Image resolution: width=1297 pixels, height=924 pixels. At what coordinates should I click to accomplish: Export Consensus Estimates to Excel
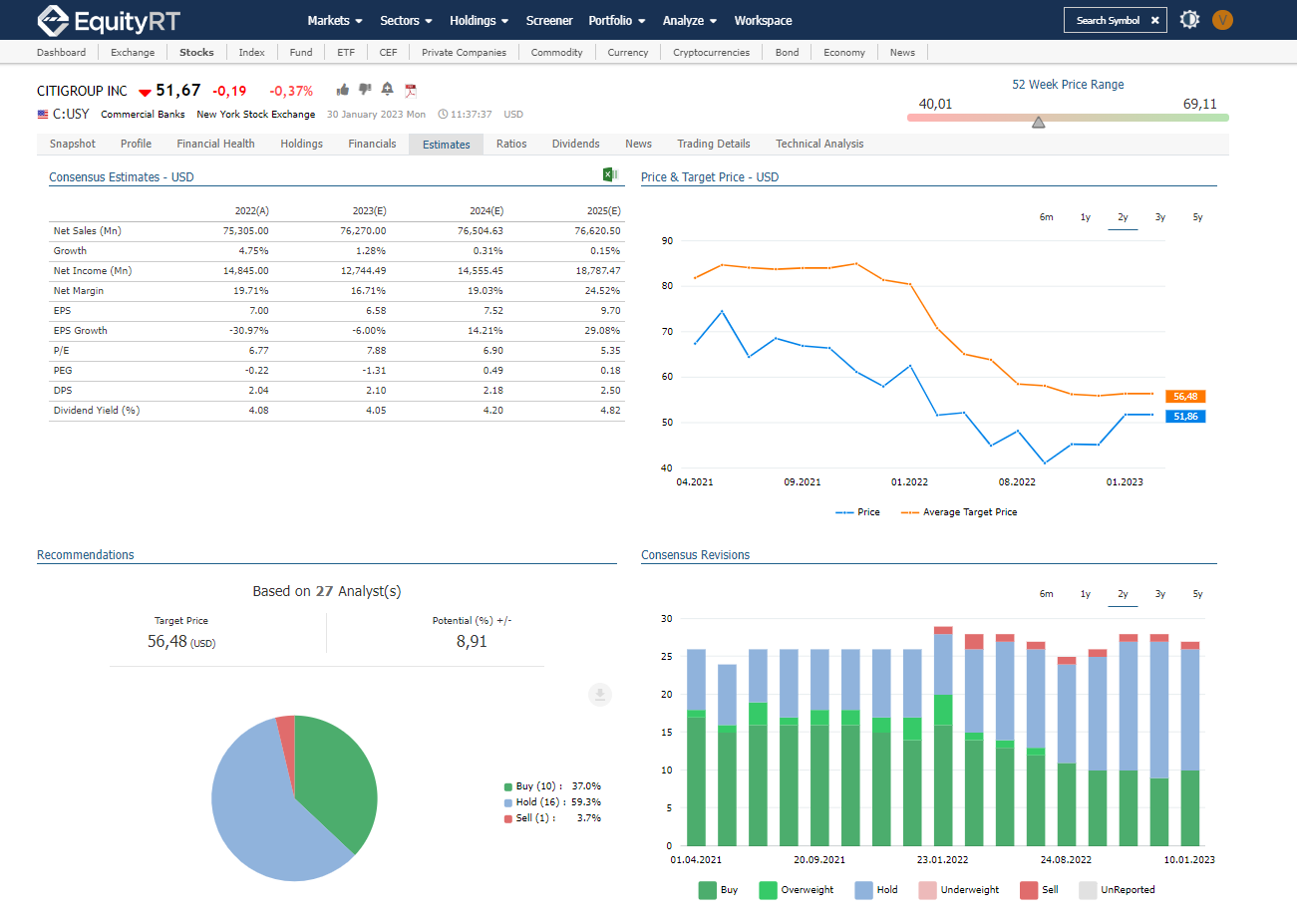click(x=610, y=174)
